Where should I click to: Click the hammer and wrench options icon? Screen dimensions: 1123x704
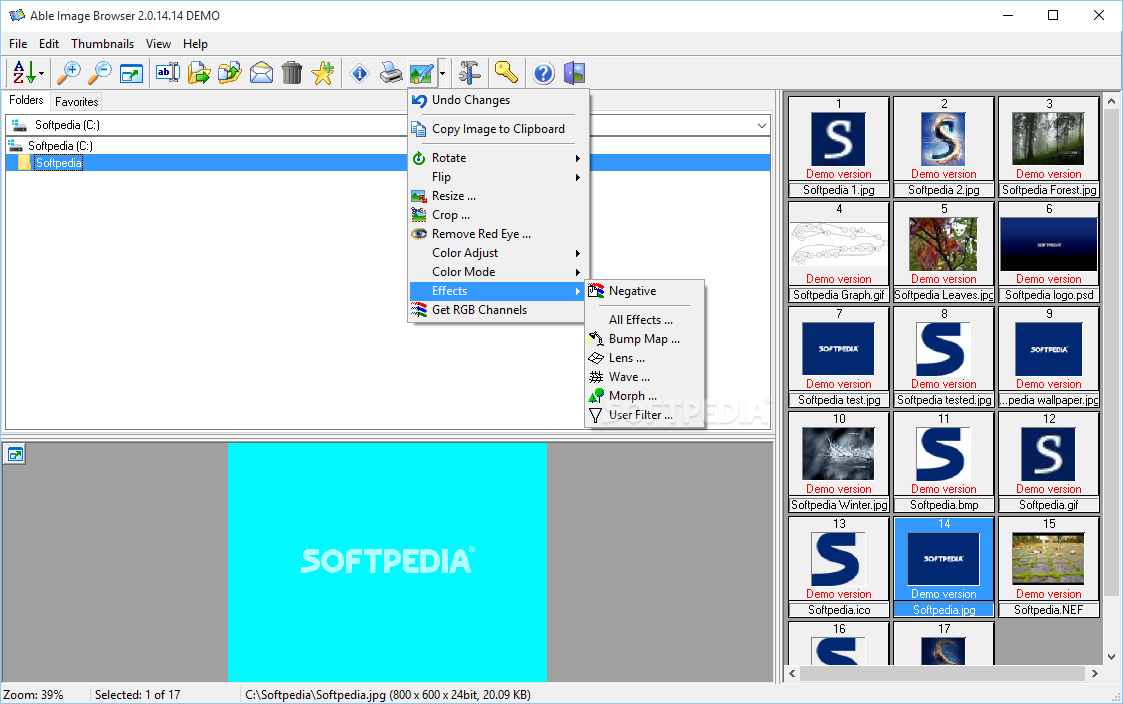coord(470,72)
